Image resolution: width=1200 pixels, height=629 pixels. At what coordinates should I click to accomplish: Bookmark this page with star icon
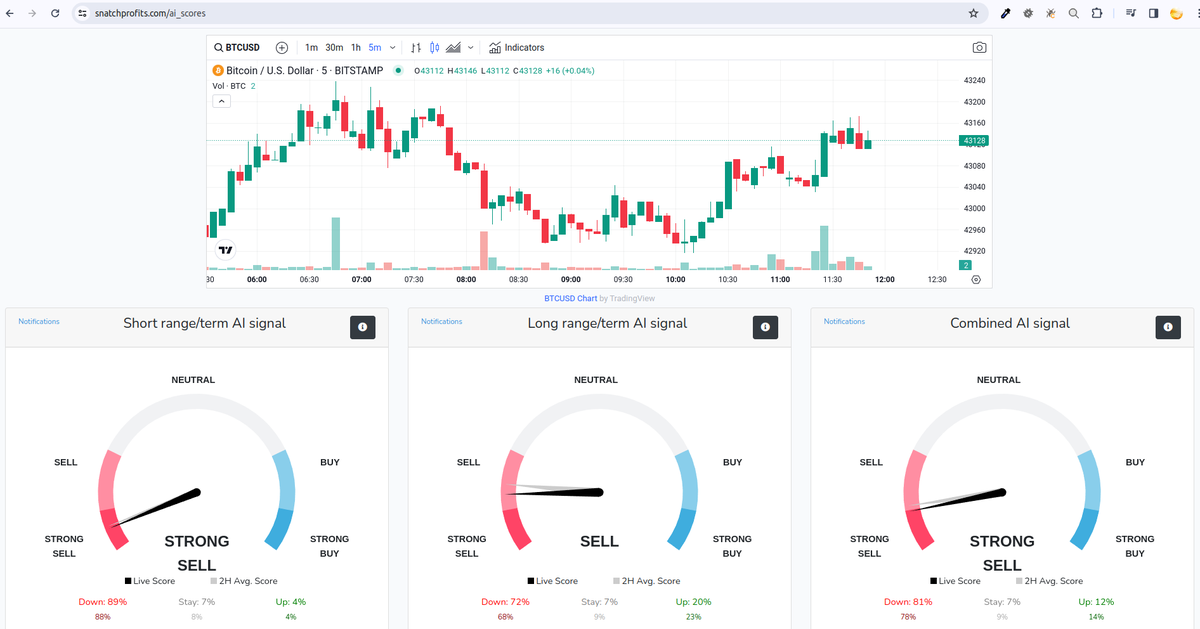click(x=974, y=13)
